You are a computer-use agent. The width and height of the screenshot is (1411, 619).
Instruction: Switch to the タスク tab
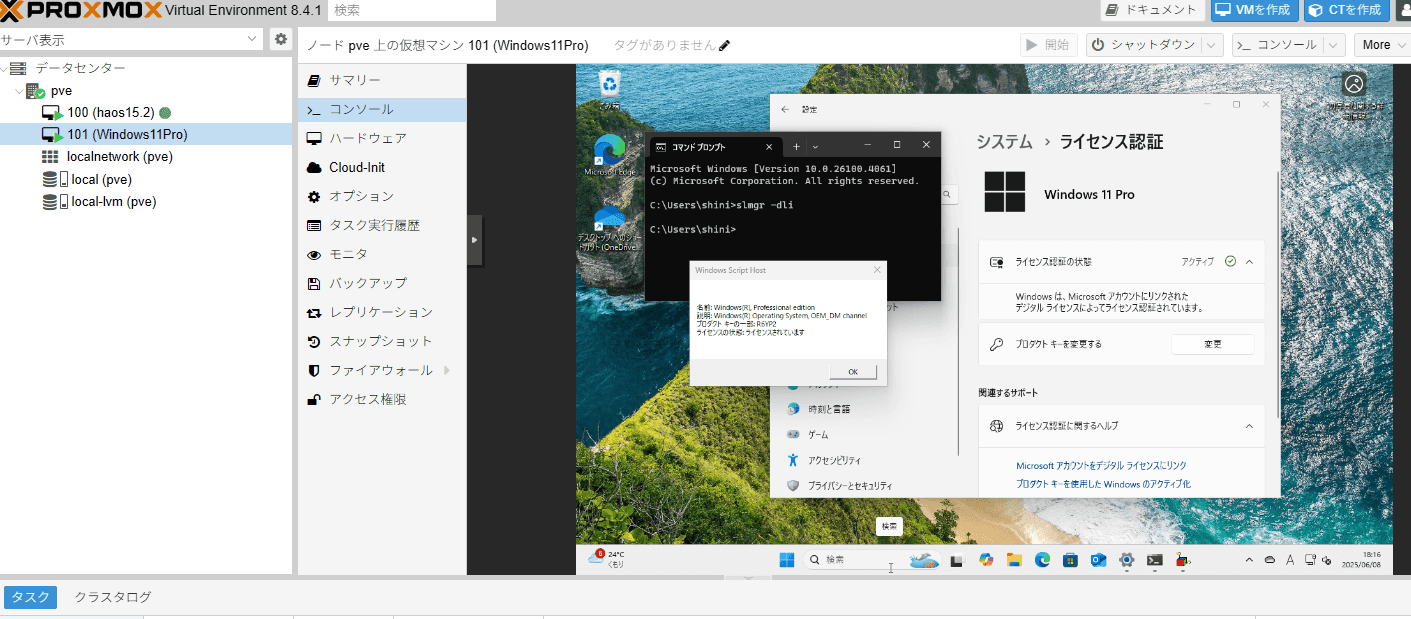click(x=30, y=597)
